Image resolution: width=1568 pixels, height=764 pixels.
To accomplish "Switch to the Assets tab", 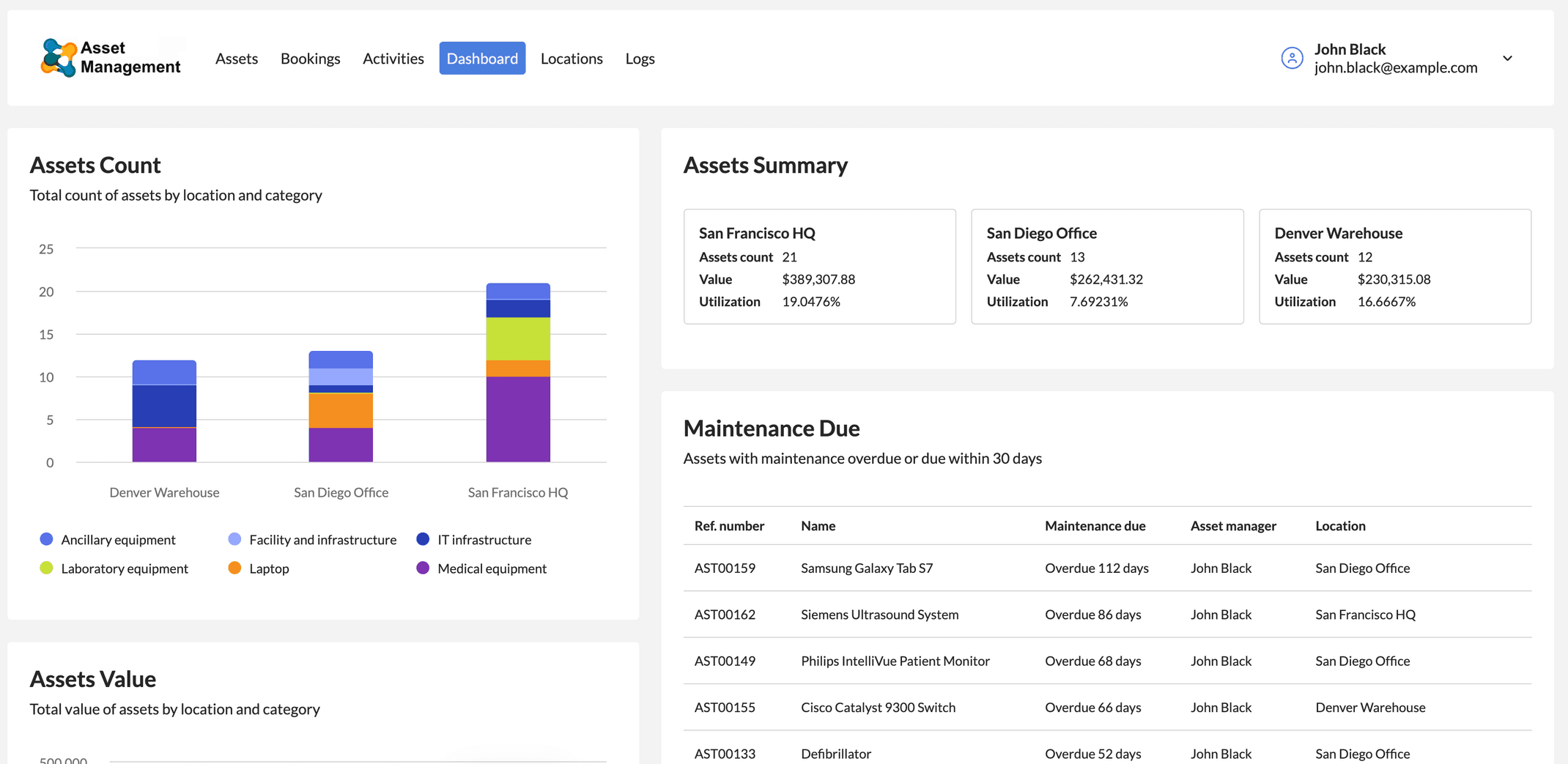I will pyautogui.click(x=236, y=58).
